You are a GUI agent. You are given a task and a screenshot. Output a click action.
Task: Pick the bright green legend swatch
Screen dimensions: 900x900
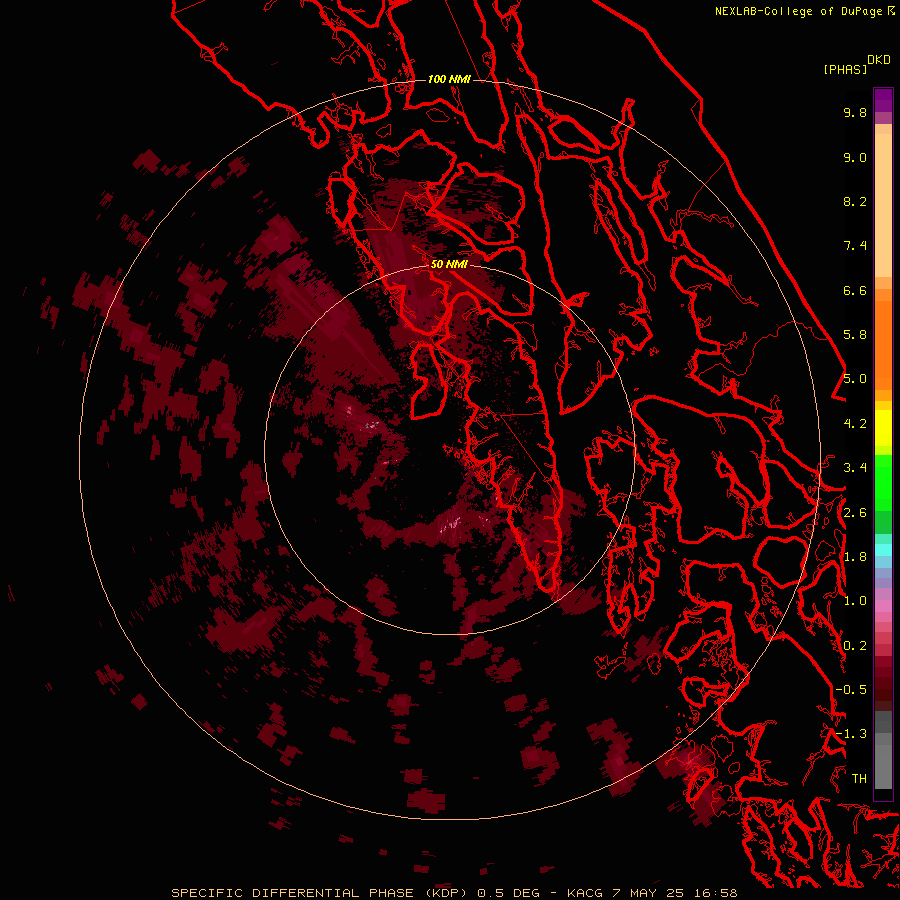tap(883, 482)
